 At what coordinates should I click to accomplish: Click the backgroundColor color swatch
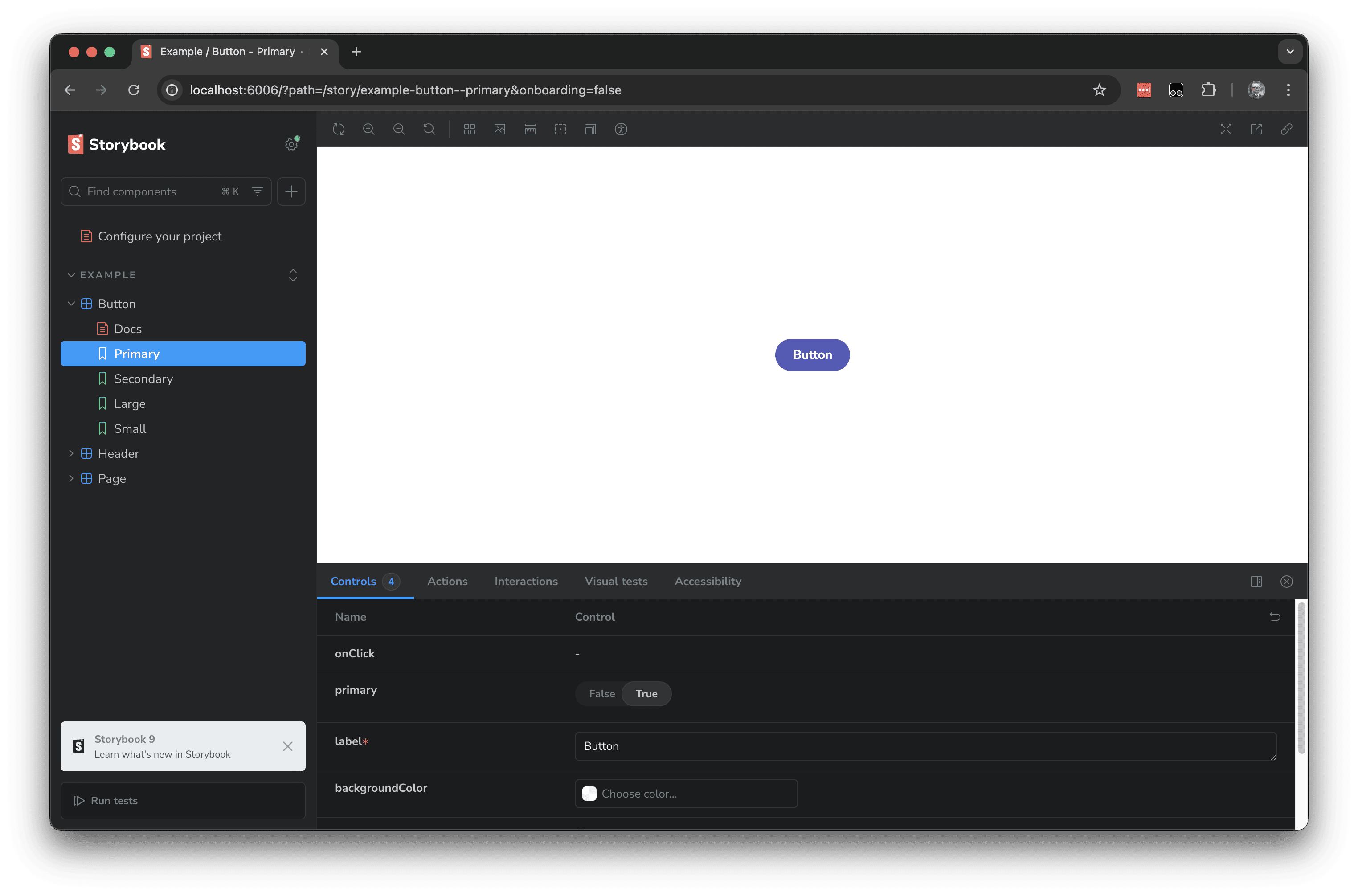tap(589, 794)
